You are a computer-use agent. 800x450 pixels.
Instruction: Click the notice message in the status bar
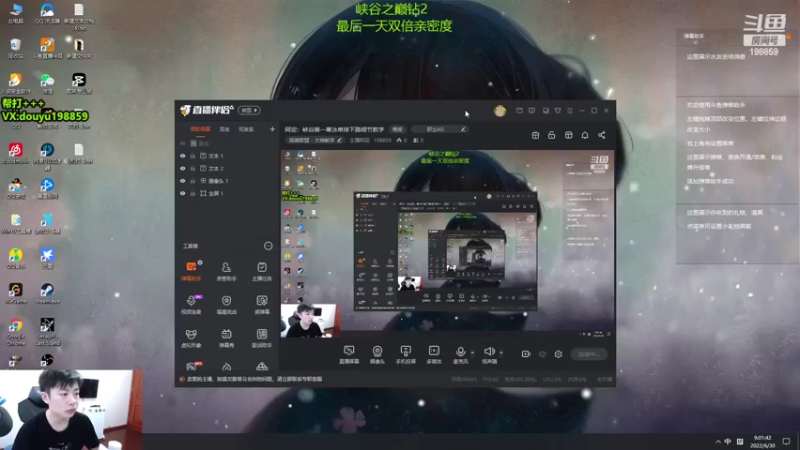point(254,379)
